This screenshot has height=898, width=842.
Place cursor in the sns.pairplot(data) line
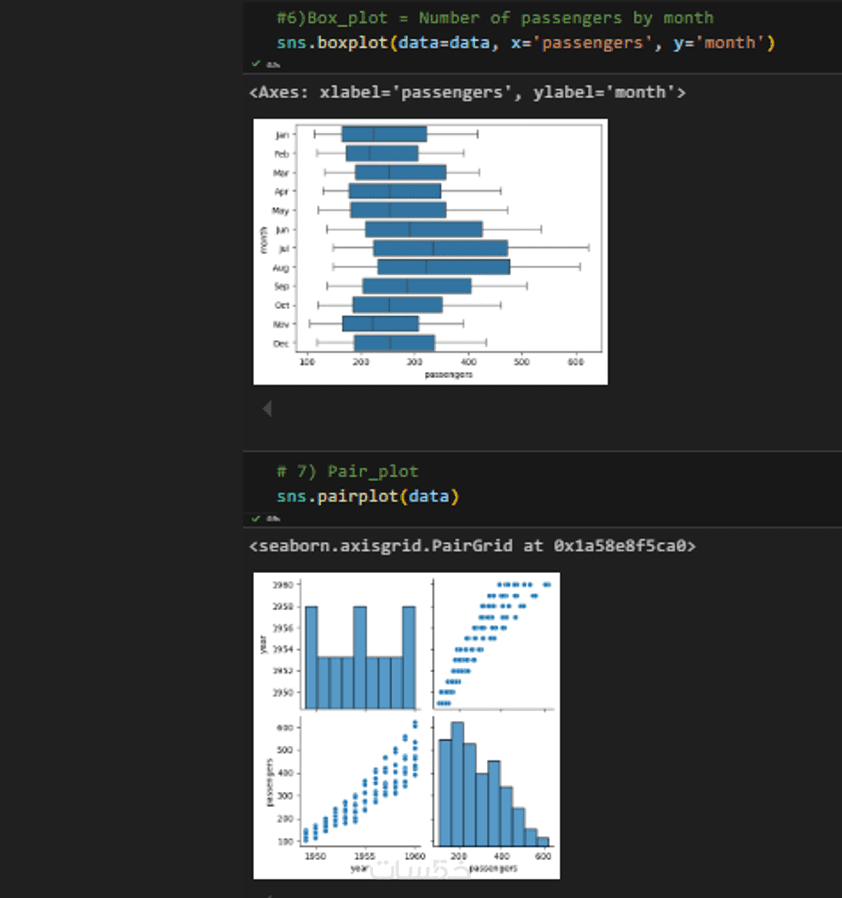click(x=368, y=496)
